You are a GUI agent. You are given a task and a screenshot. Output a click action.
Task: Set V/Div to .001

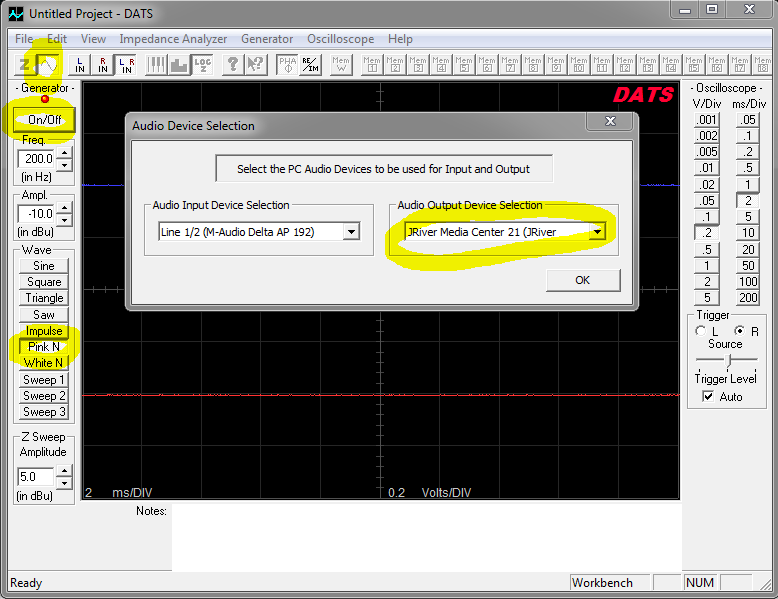(x=707, y=120)
